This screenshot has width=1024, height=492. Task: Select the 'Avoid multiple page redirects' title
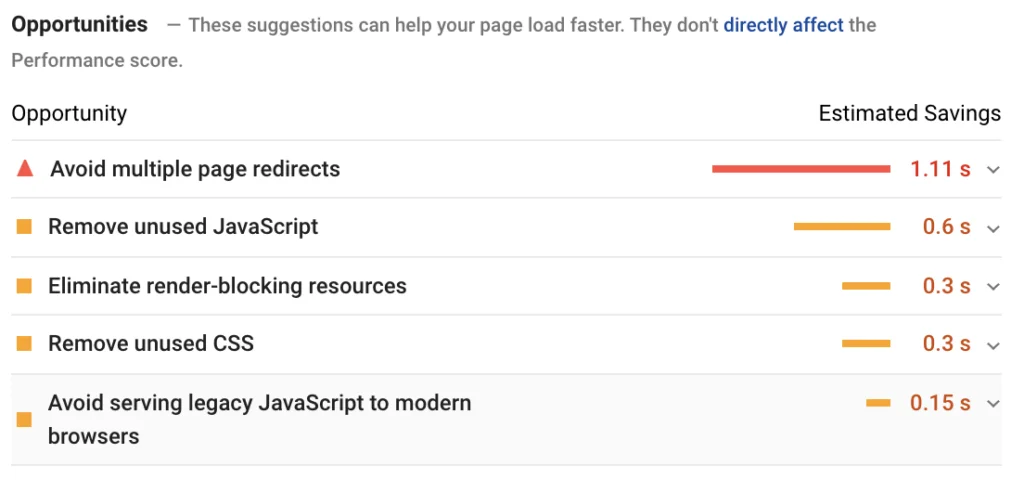click(195, 169)
